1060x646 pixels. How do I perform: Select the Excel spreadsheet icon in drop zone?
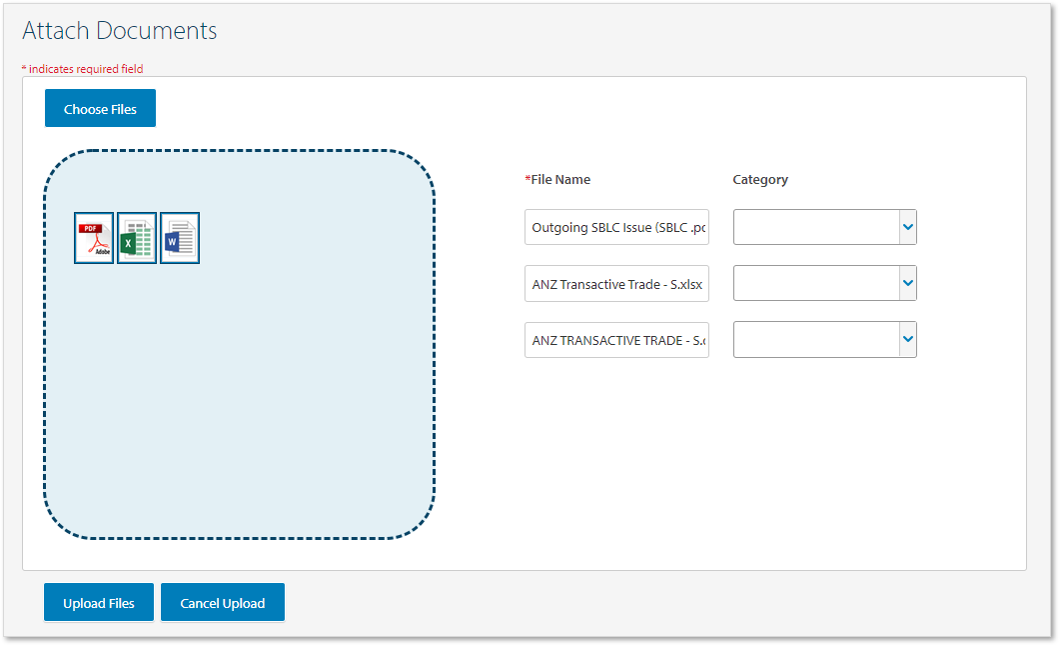tap(137, 238)
